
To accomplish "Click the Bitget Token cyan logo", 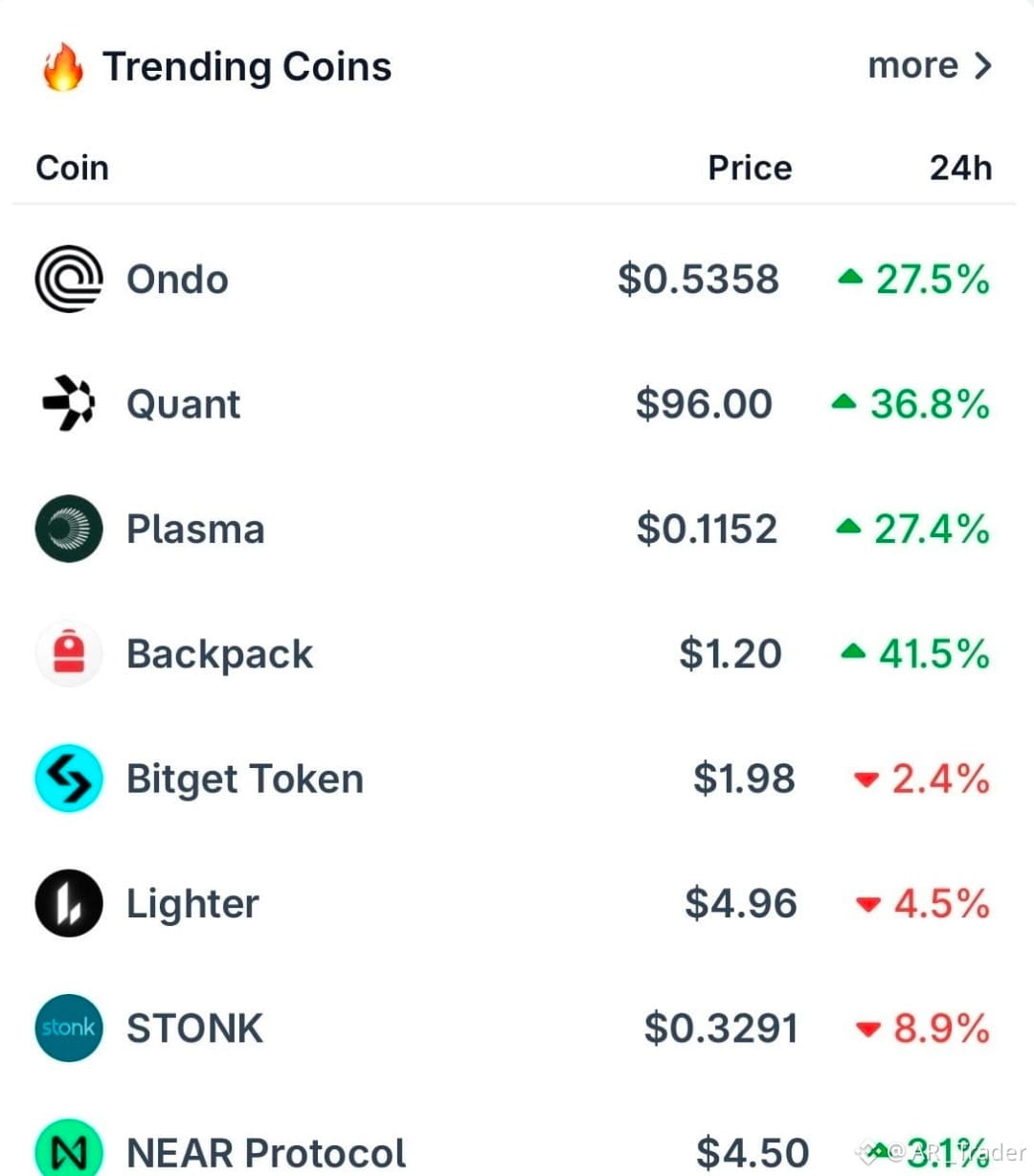I will 69,779.
